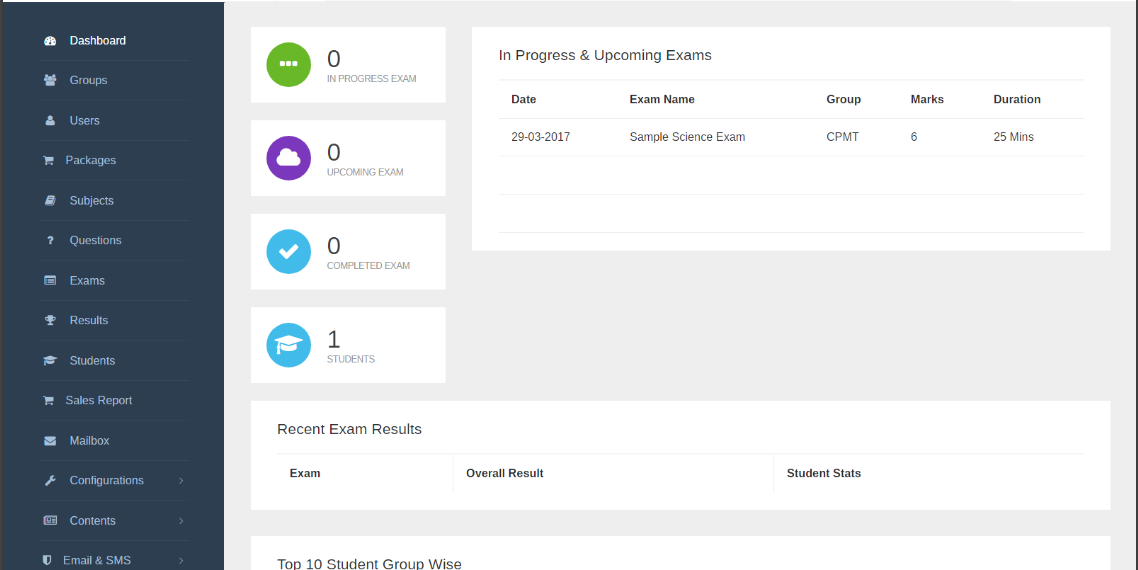Click the Marks column header

point(928,99)
